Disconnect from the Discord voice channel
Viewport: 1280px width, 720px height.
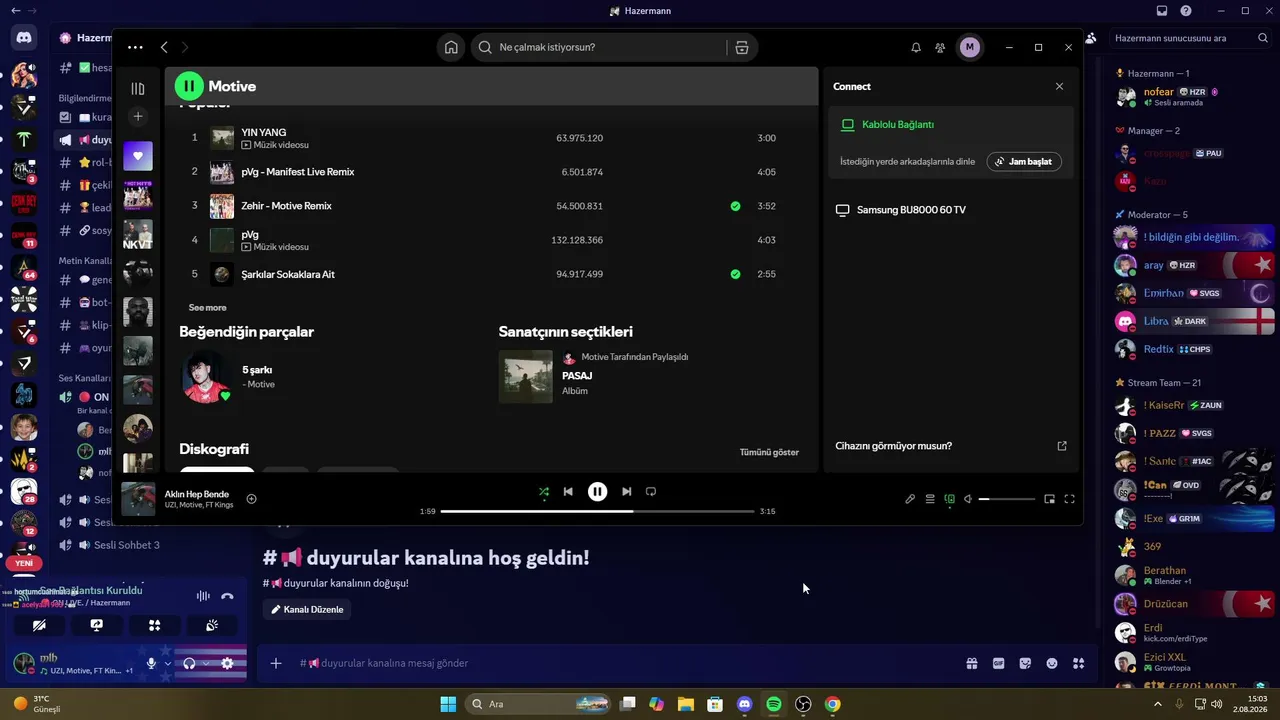click(227, 596)
